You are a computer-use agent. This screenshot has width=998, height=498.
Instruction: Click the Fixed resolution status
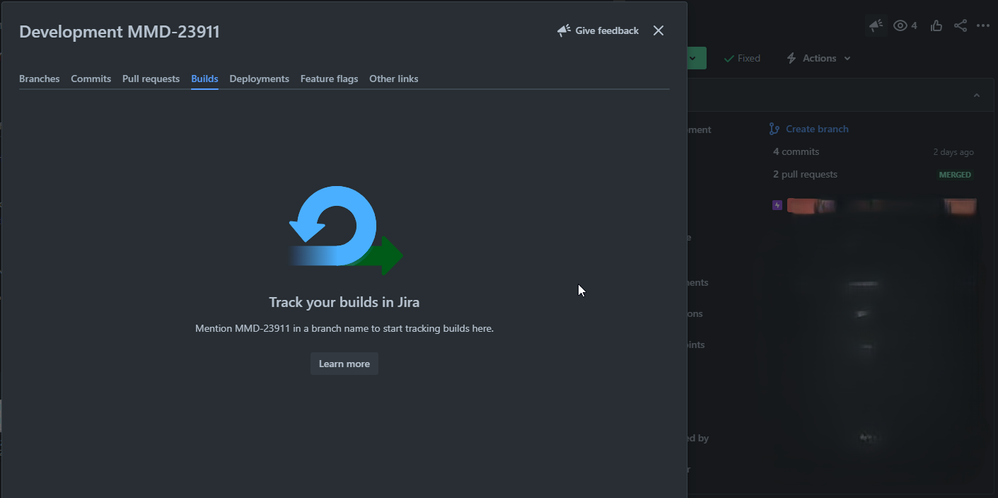click(x=742, y=58)
